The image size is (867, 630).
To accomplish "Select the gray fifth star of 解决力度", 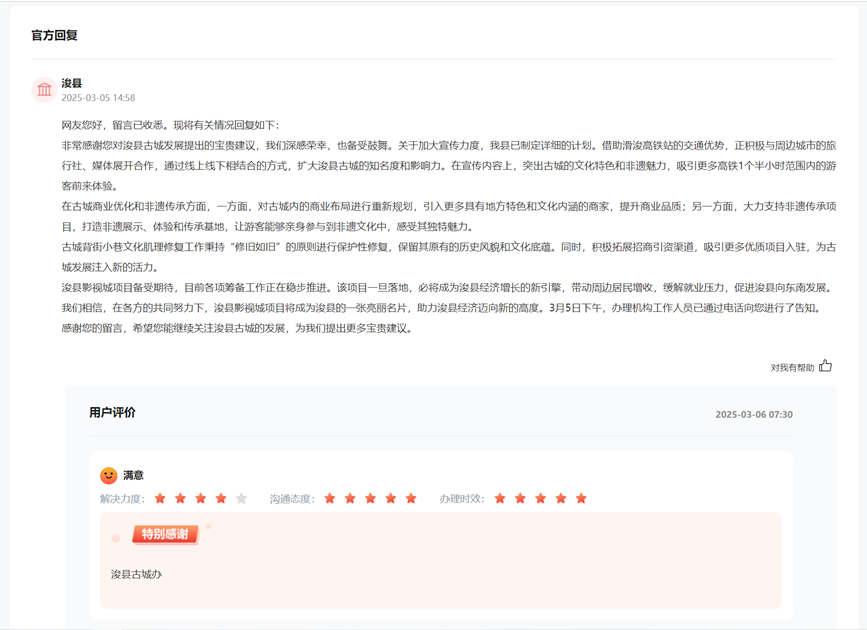I will 241,498.
